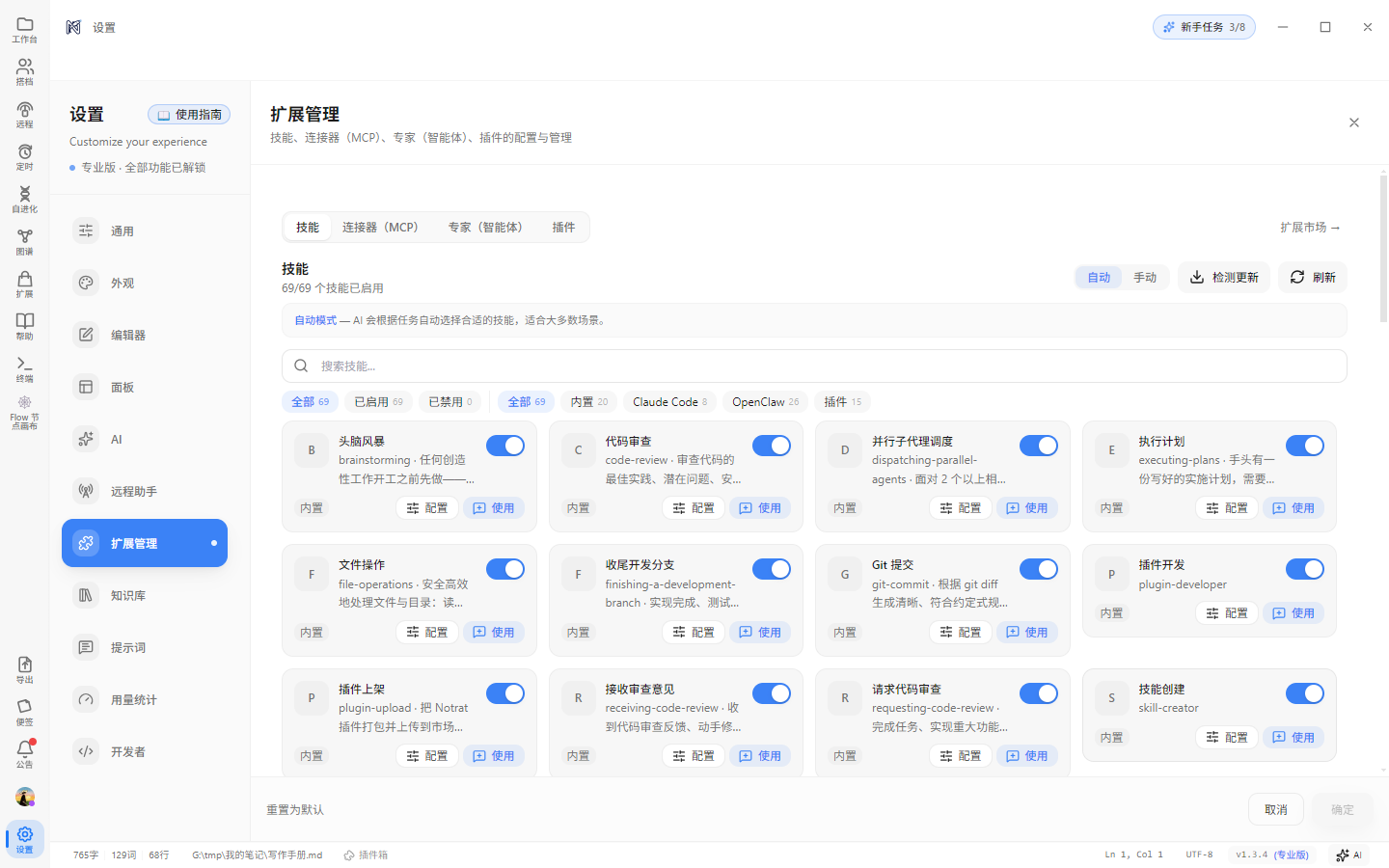Open the 搭档 partner icon
Viewport: 1389px width, 868px height.
pos(25,72)
